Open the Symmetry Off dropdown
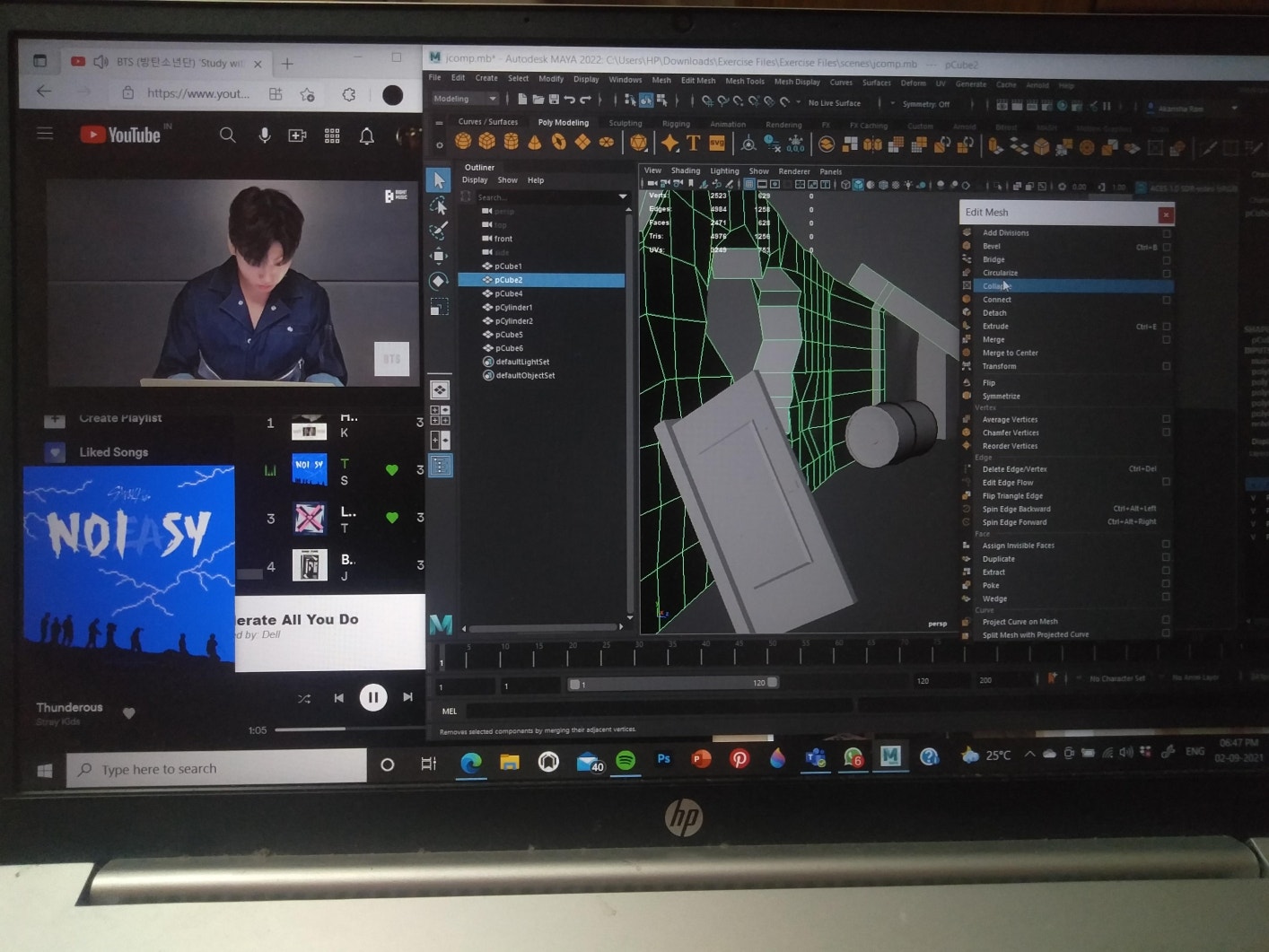Screen dimensions: 1269x952 926,104
